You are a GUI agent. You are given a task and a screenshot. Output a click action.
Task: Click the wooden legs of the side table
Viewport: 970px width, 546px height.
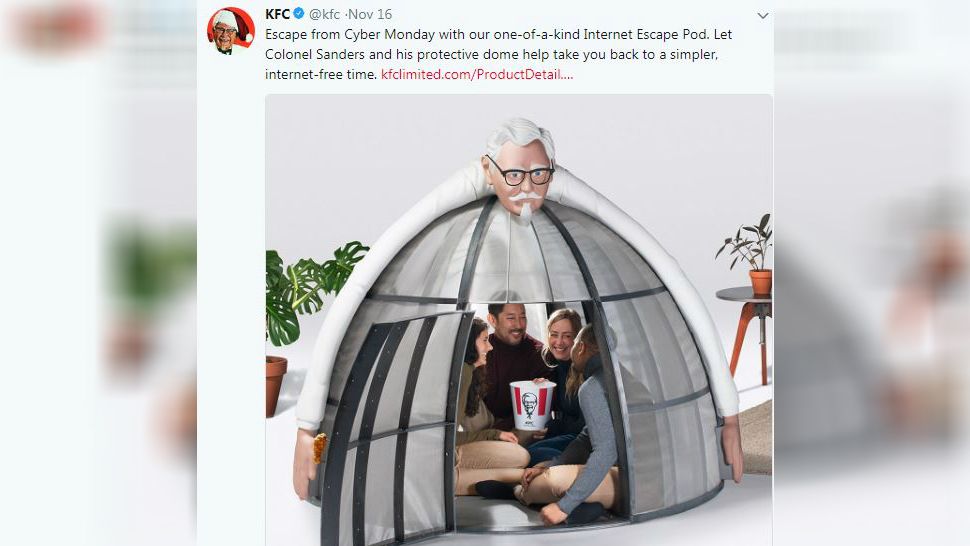(x=750, y=343)
